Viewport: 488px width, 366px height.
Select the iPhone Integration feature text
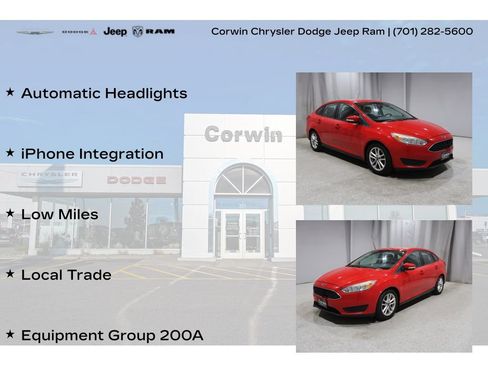point(92,154)
